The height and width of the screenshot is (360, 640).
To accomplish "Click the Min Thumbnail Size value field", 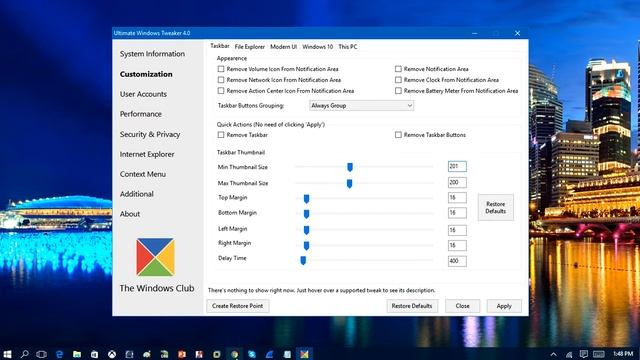I will click(x=457, y=167).
